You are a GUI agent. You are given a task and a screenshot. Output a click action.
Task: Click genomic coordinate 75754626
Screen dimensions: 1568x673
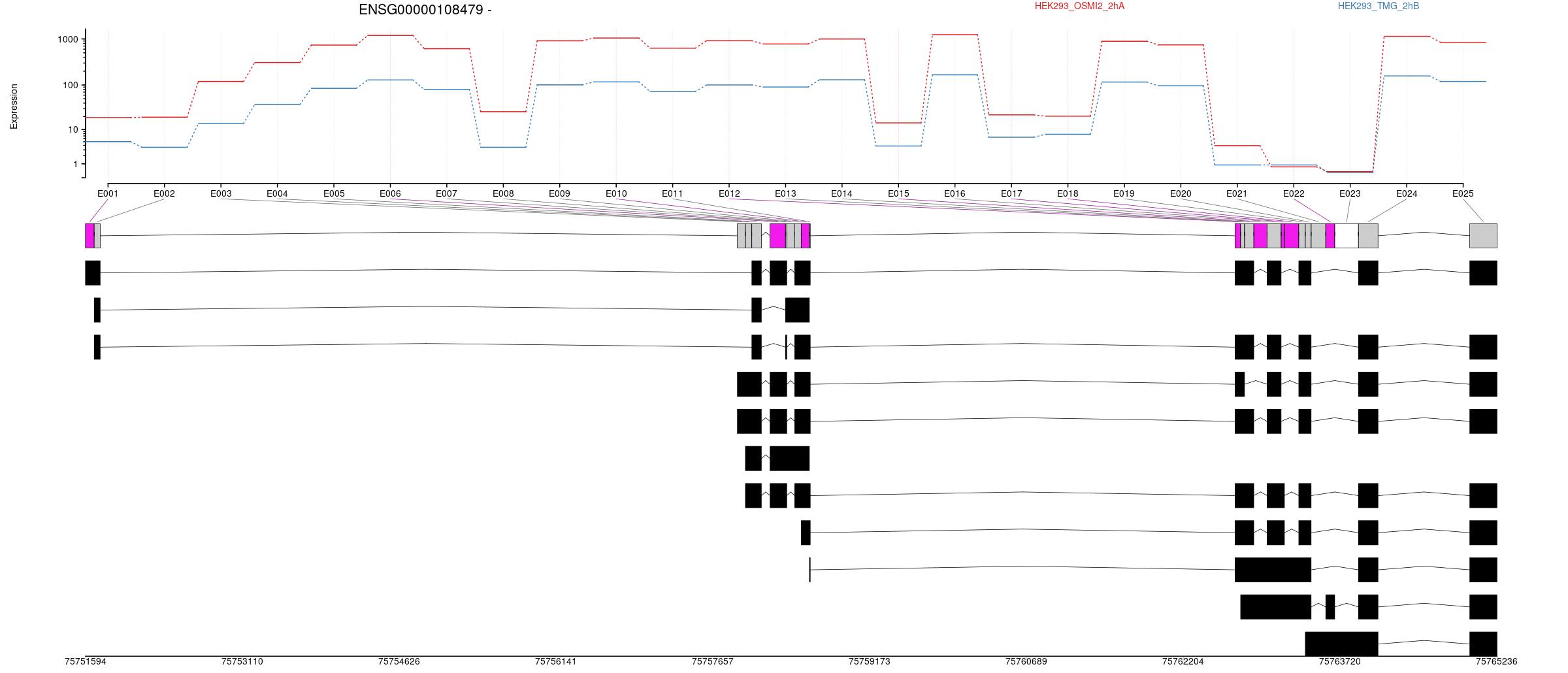399,661
